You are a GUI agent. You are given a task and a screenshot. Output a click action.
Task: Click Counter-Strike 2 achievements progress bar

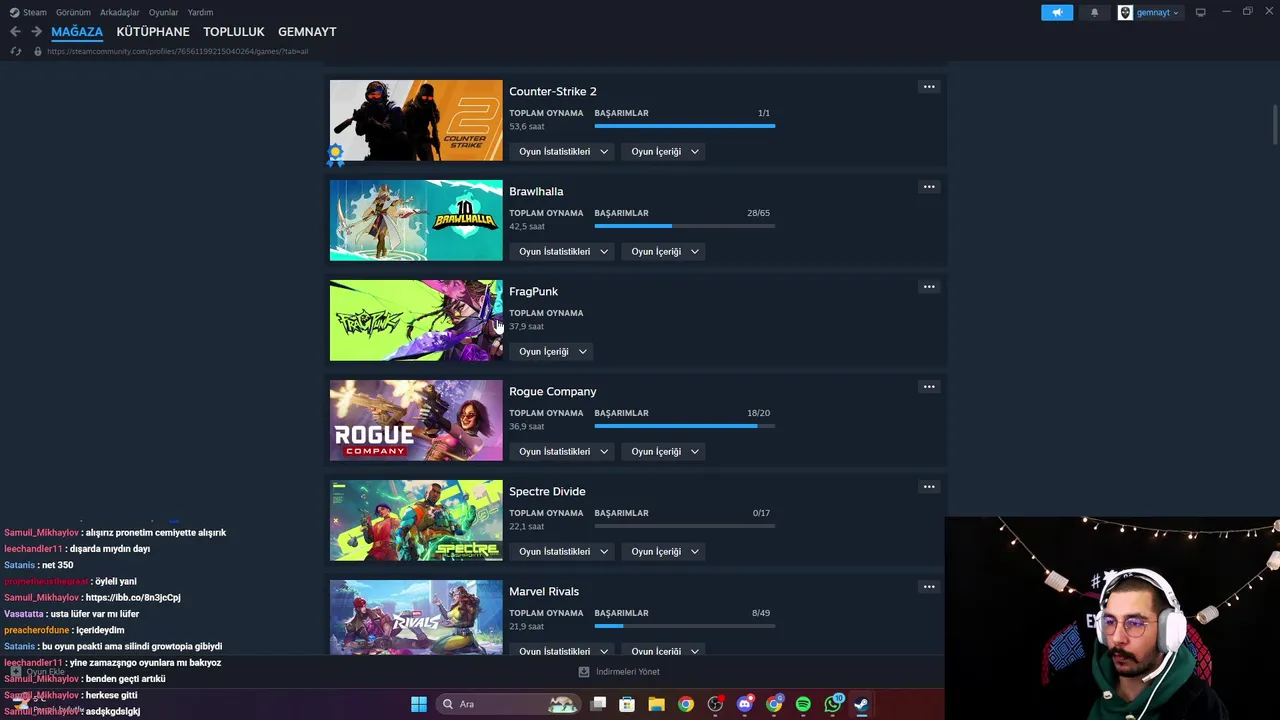684,126
